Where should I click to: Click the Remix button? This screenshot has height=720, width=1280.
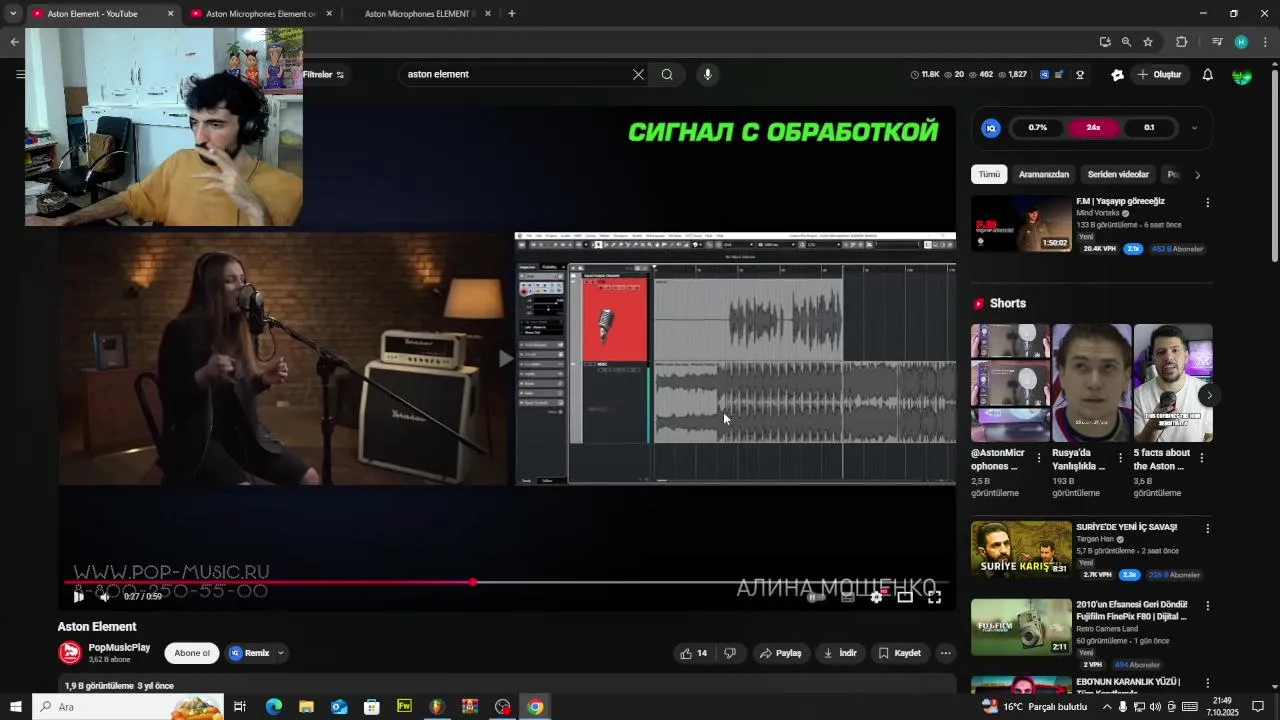(249, 653)
